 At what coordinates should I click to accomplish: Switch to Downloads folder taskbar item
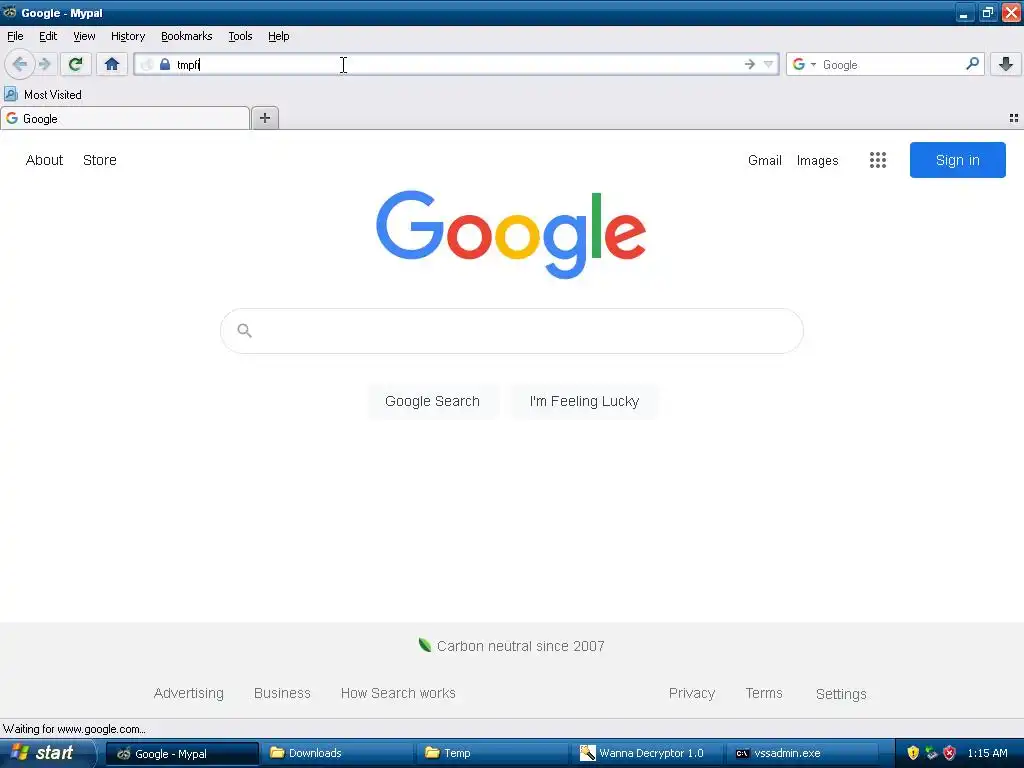[339, 753]
